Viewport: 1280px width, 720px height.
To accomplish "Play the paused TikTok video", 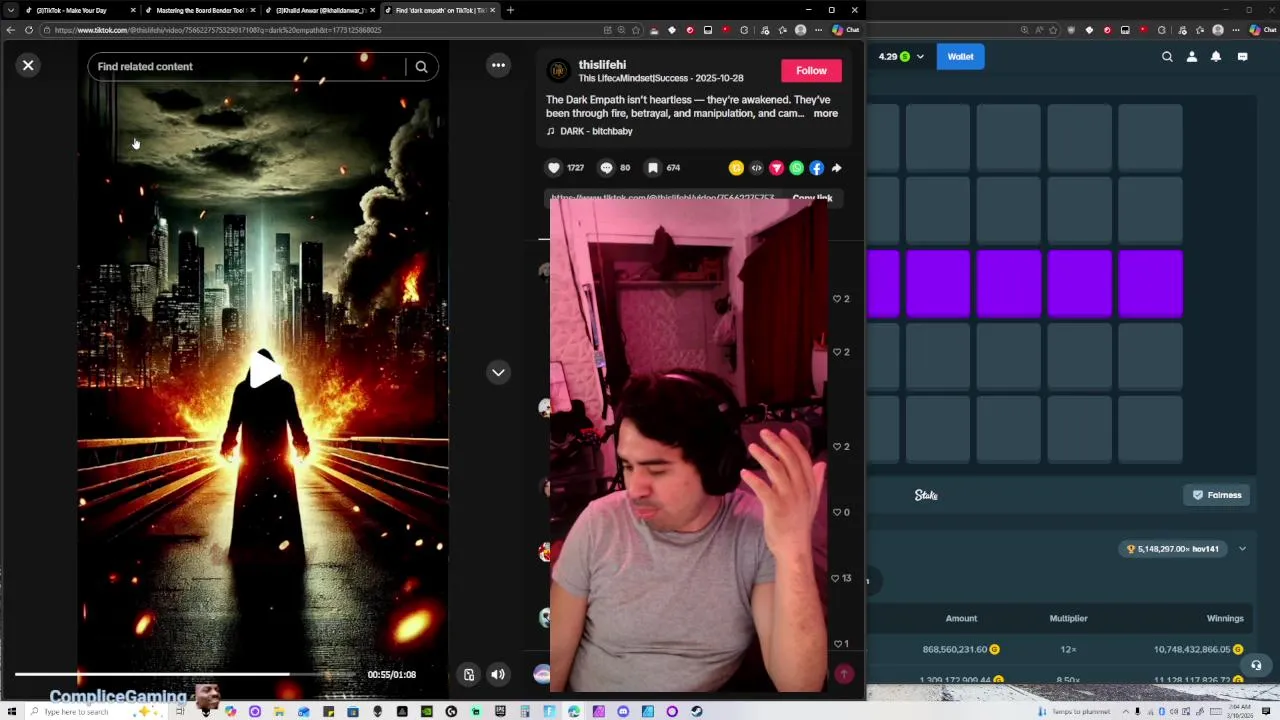I will [x=263, y=369].
